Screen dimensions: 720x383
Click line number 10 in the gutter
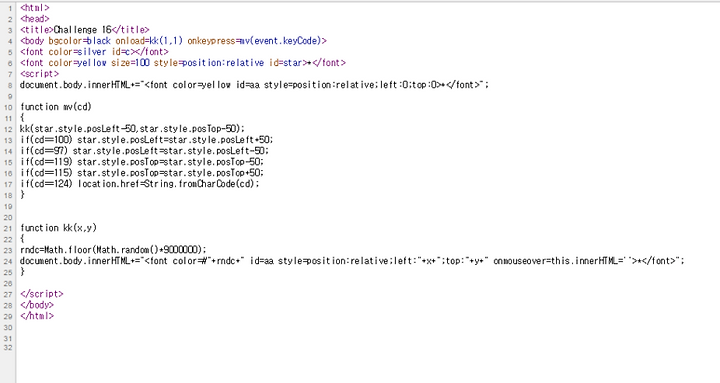[8, 107]
